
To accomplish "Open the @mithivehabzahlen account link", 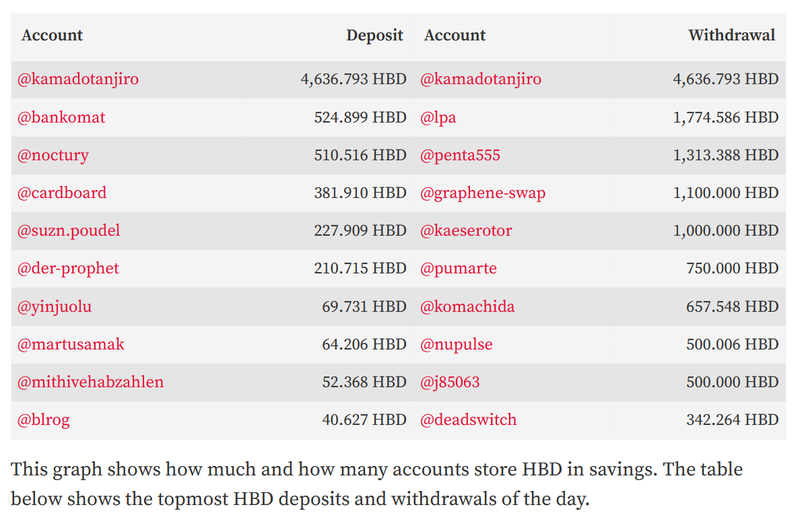I will click(x=90, y=382).
